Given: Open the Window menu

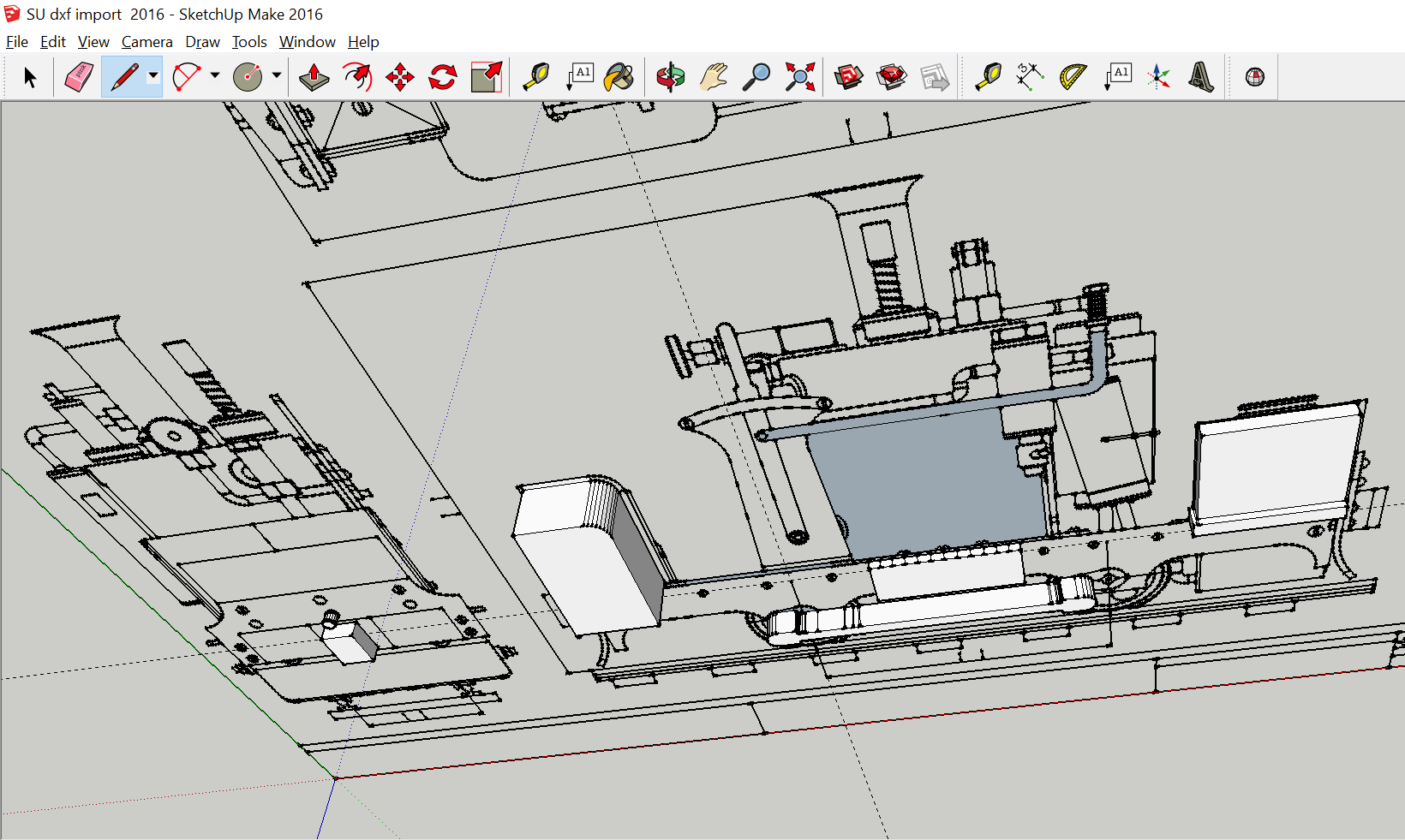Looking at the screenshot, I should (x=307, y=42).
